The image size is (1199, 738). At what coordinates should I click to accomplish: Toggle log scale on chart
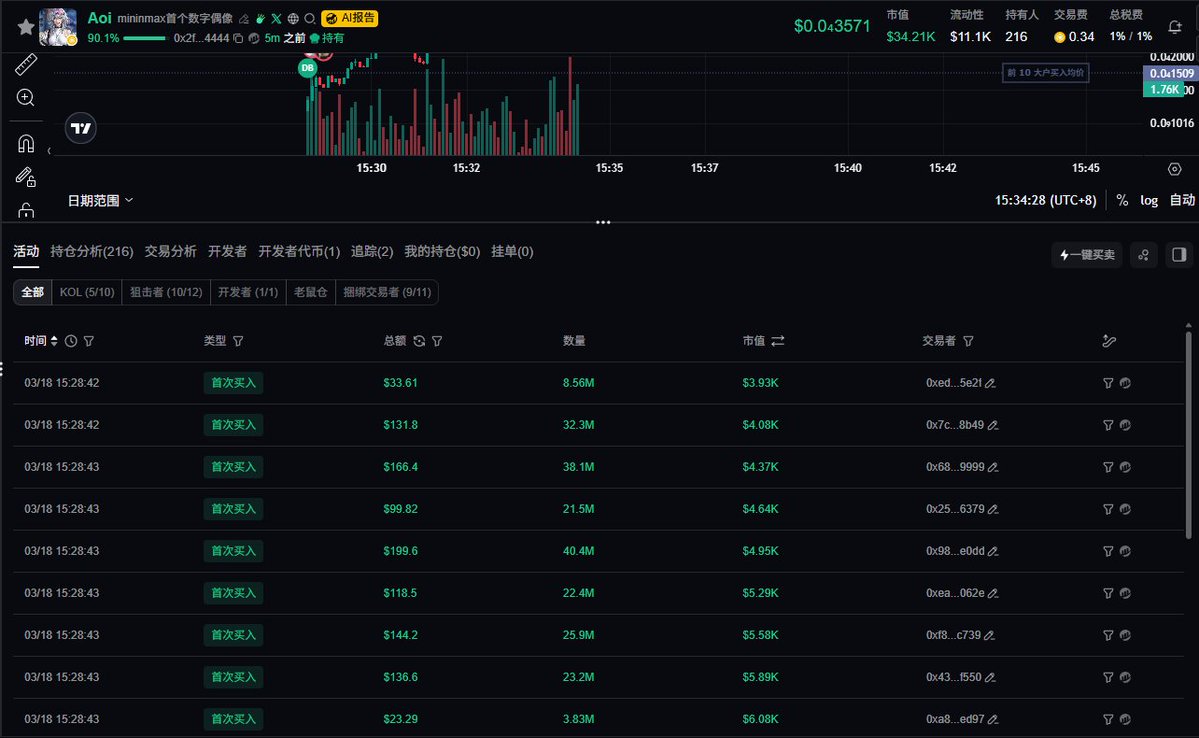click(x=1149, y=200)
